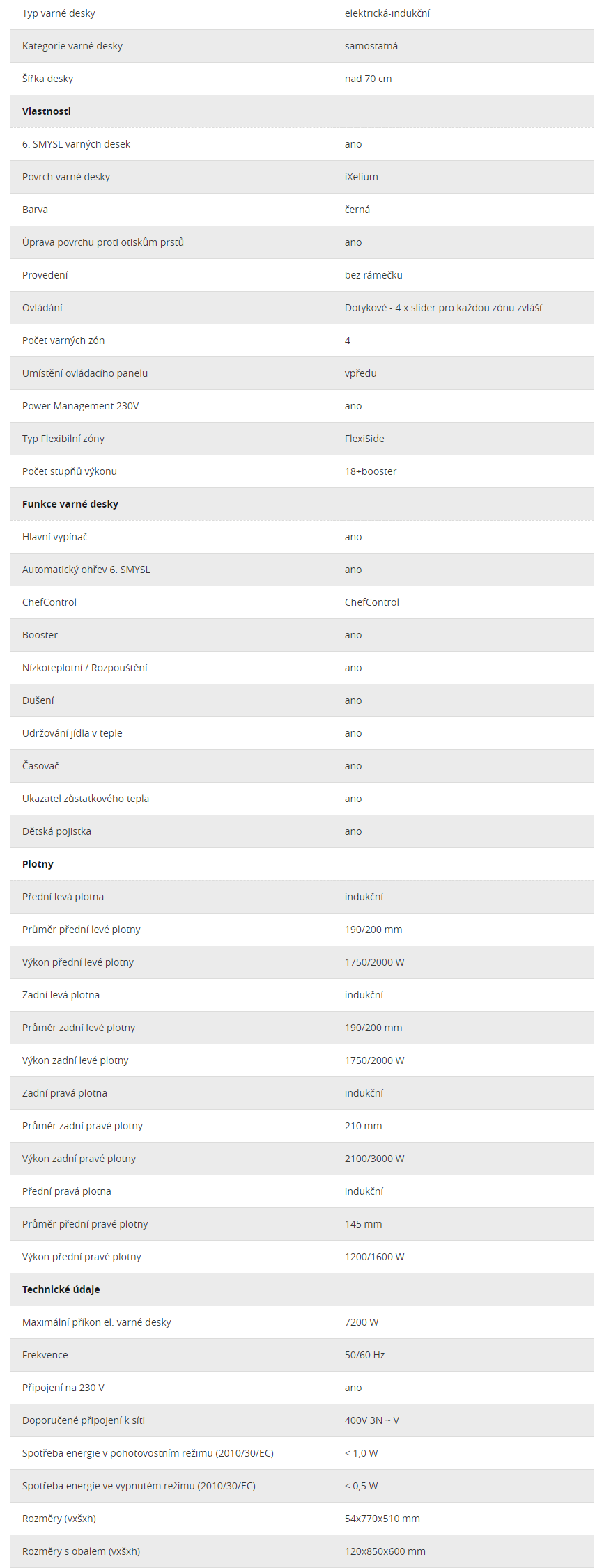
Task: Click the 'Dětská pojistka' row label
Action: [56, 831]
